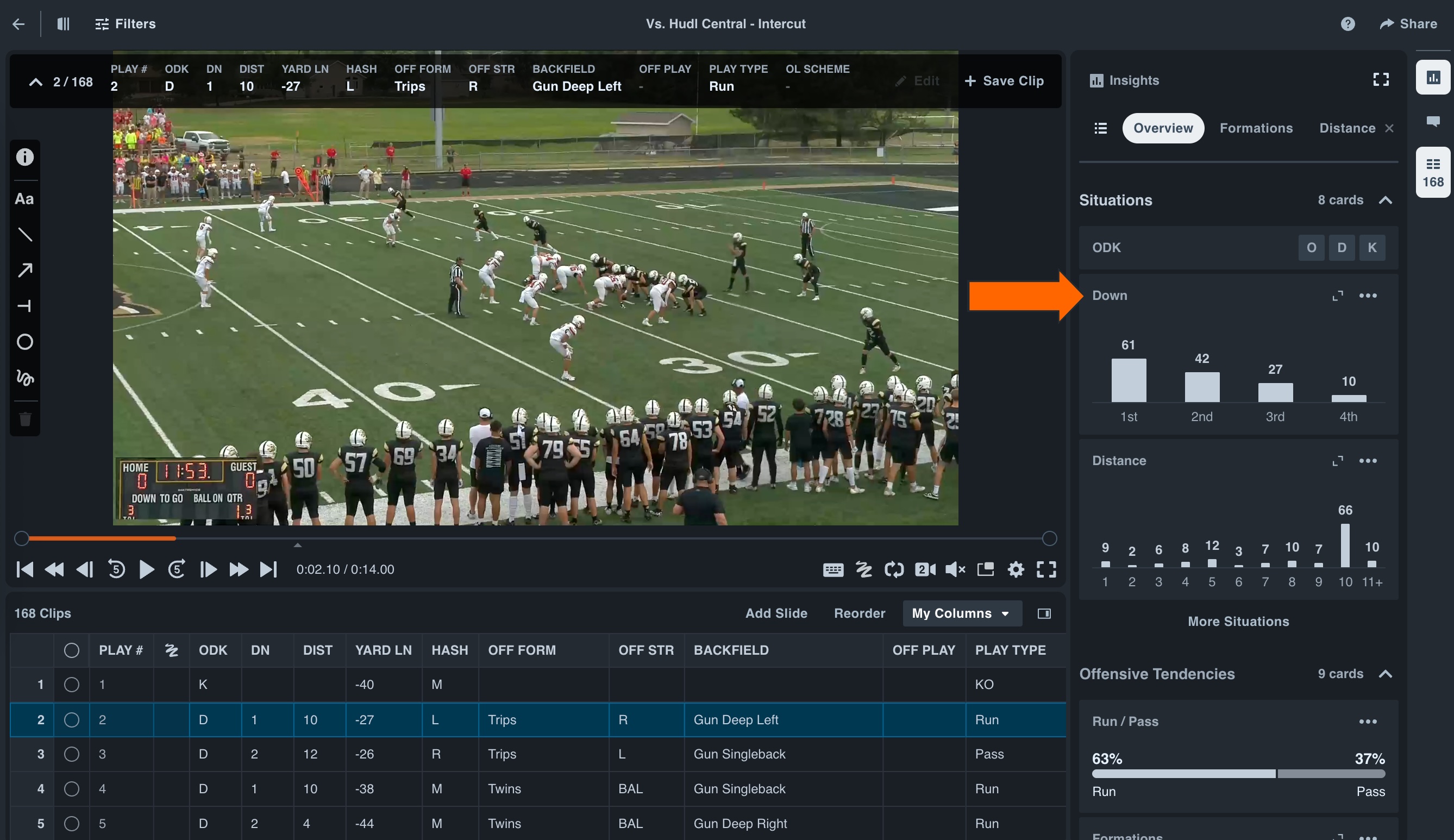Step back one frame
This screenshot has width=1454, height=840.
pos(85,569)
